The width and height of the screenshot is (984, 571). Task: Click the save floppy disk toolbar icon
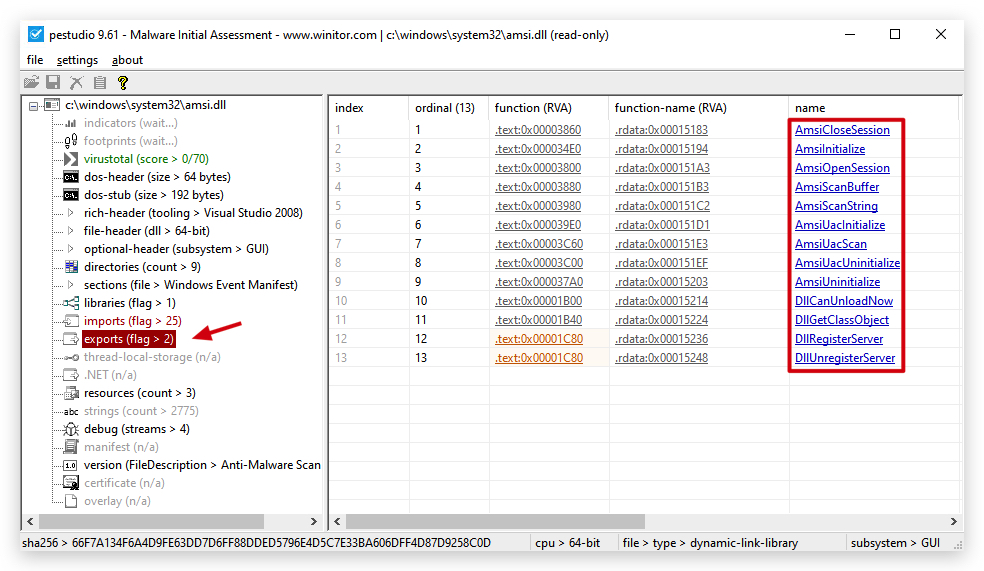pyautogui.click(x=53, y=82)
